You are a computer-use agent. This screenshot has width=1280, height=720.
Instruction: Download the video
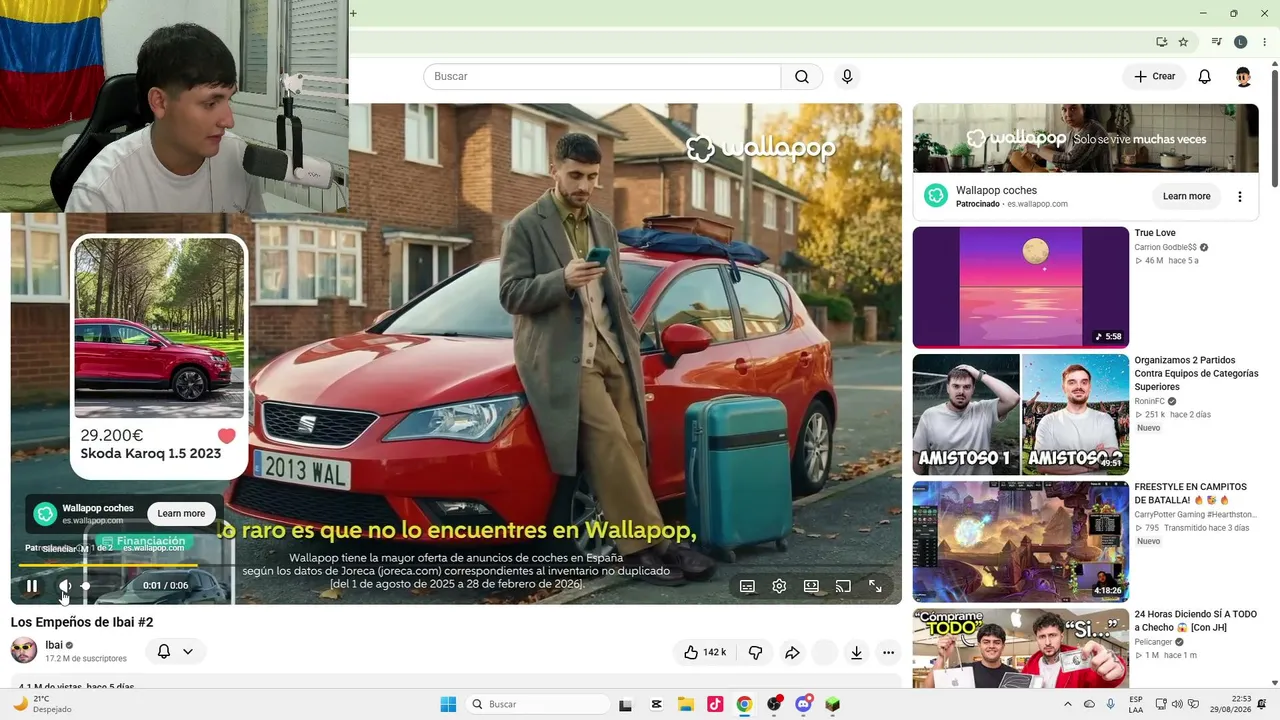(856, 652)
